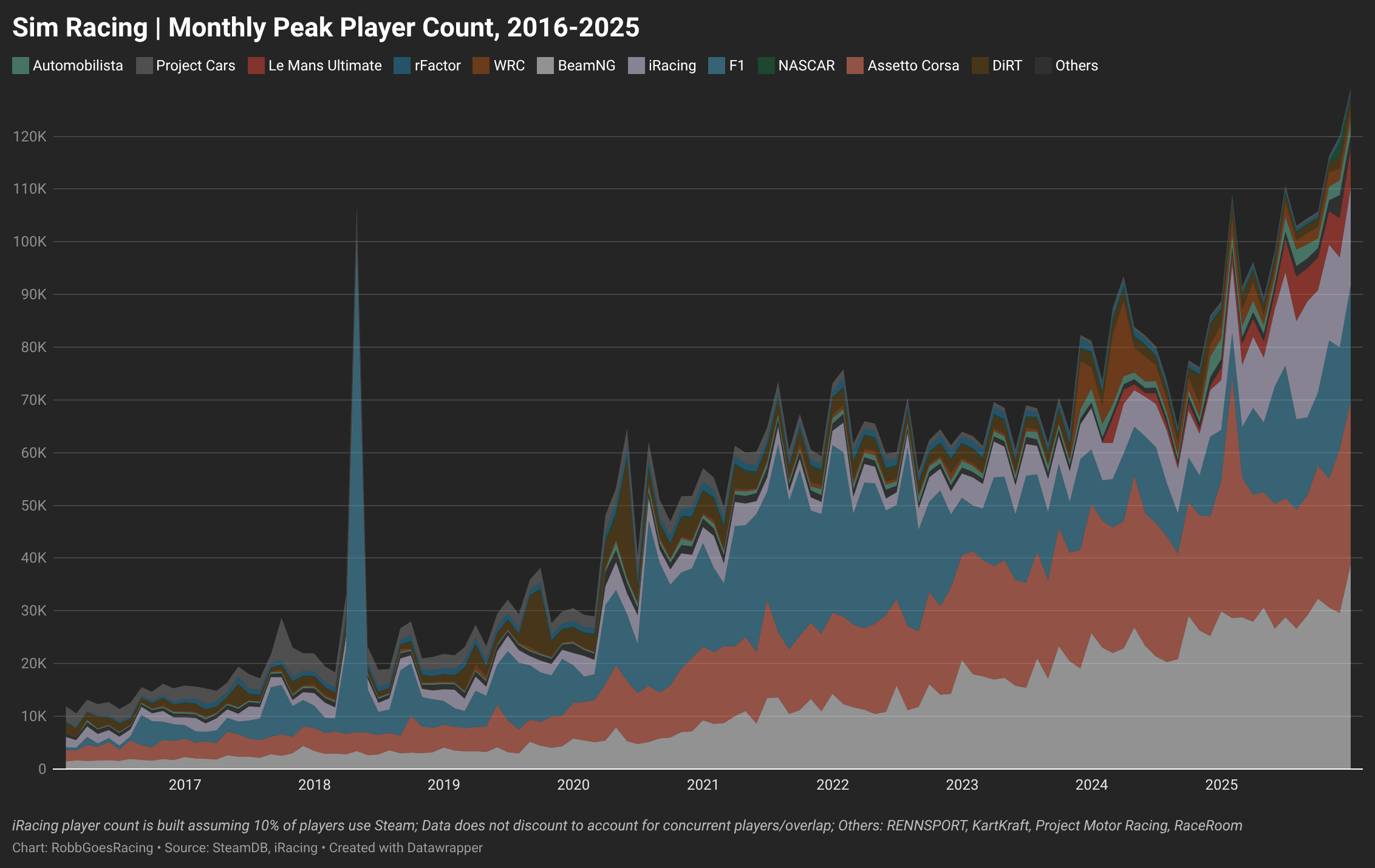Click the 10K y-axis label
This screenshot has width=1375, height=868.
point(33,716)
